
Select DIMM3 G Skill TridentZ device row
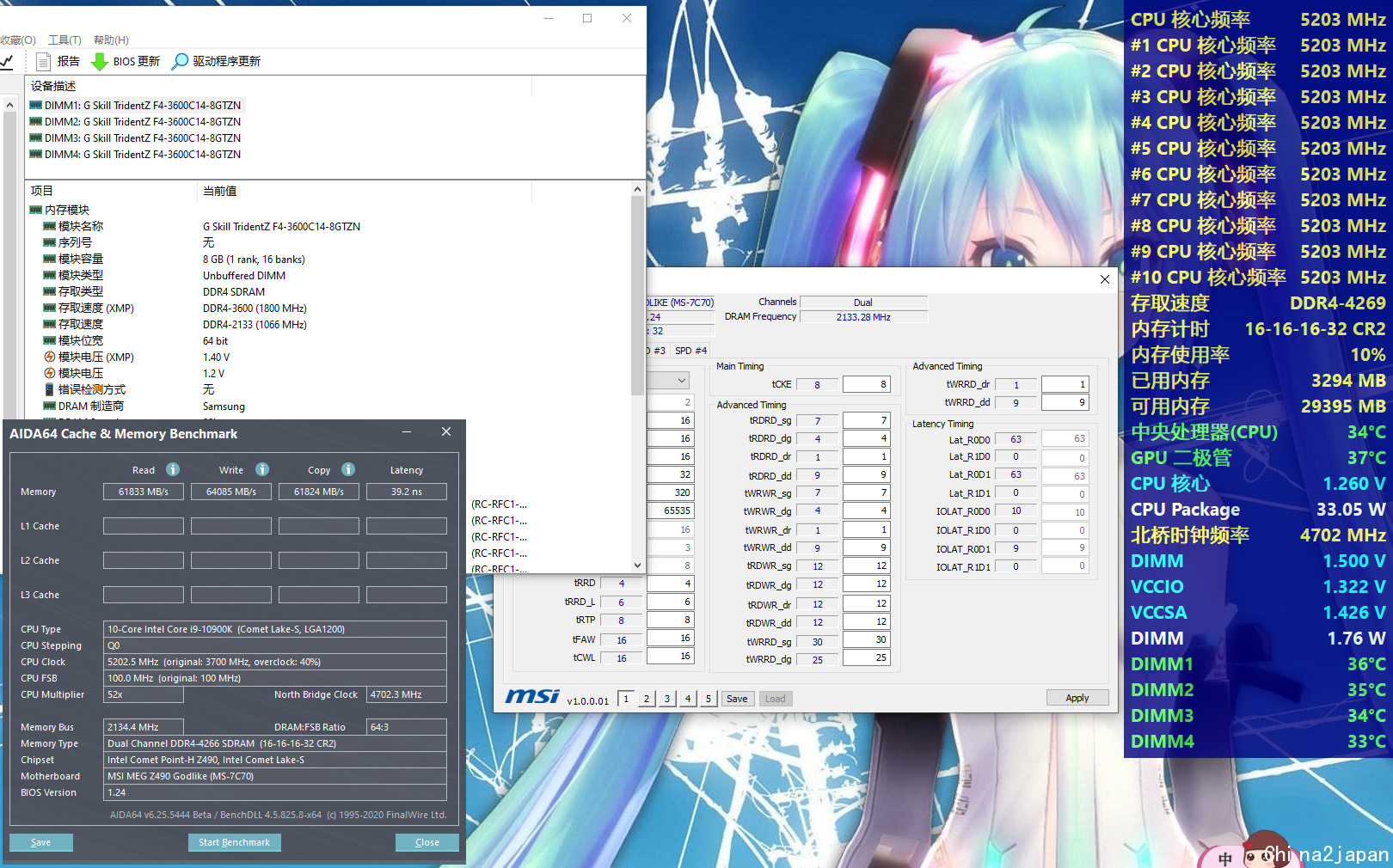[135, 138]
